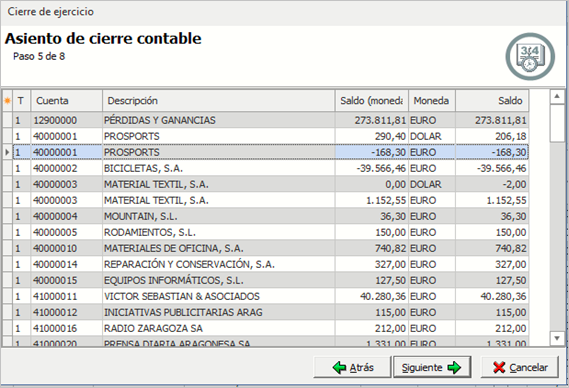The image size is (569, 388).
Task: Click the 150,00 saldo cell
Action: pyautogui.click(x=492, y=232)
